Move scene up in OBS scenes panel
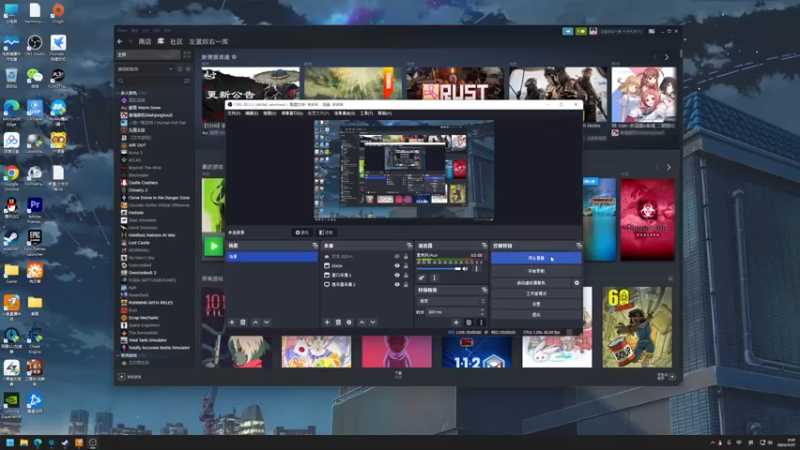 [256, 322]
